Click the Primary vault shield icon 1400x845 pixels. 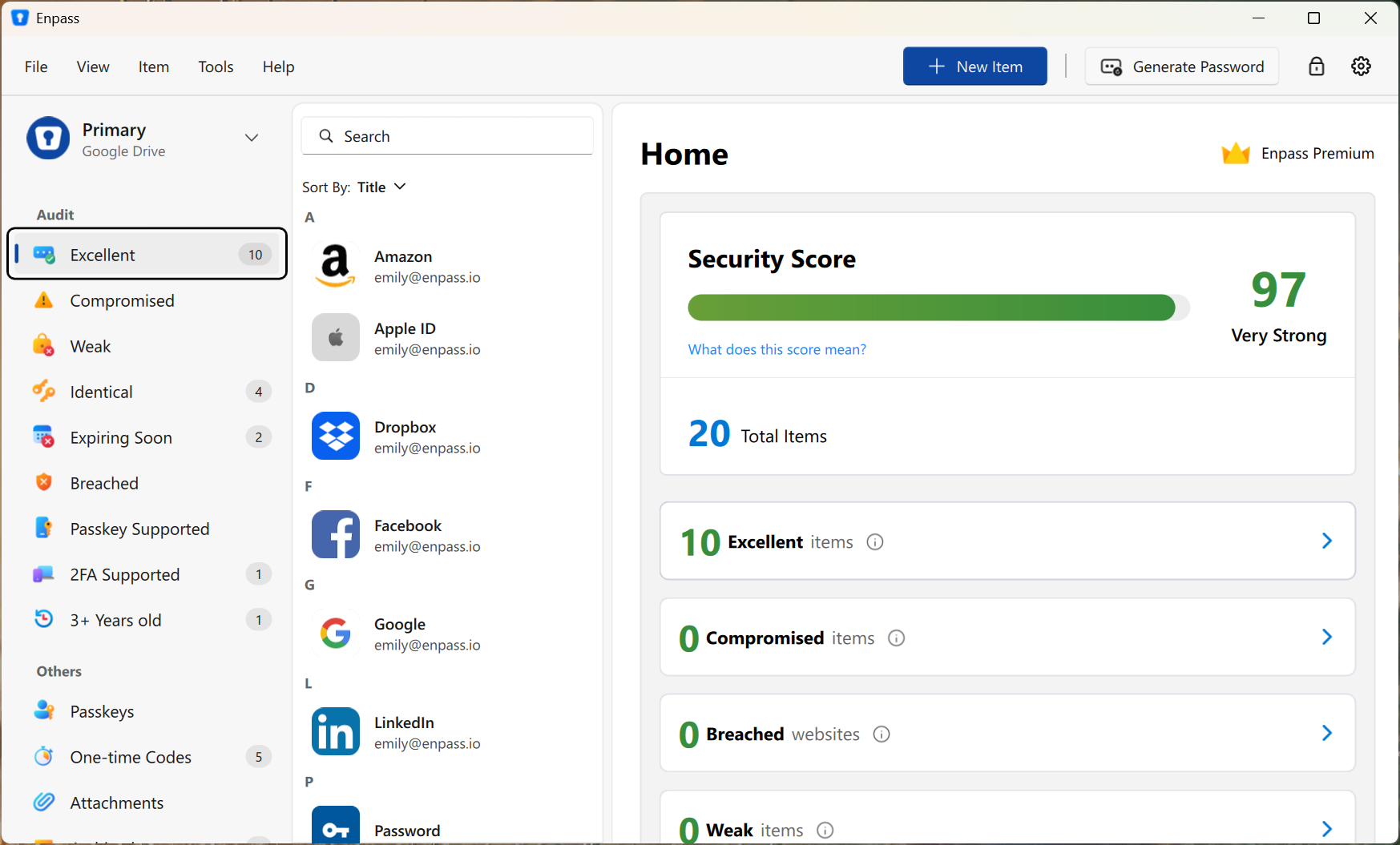point(48,139)
